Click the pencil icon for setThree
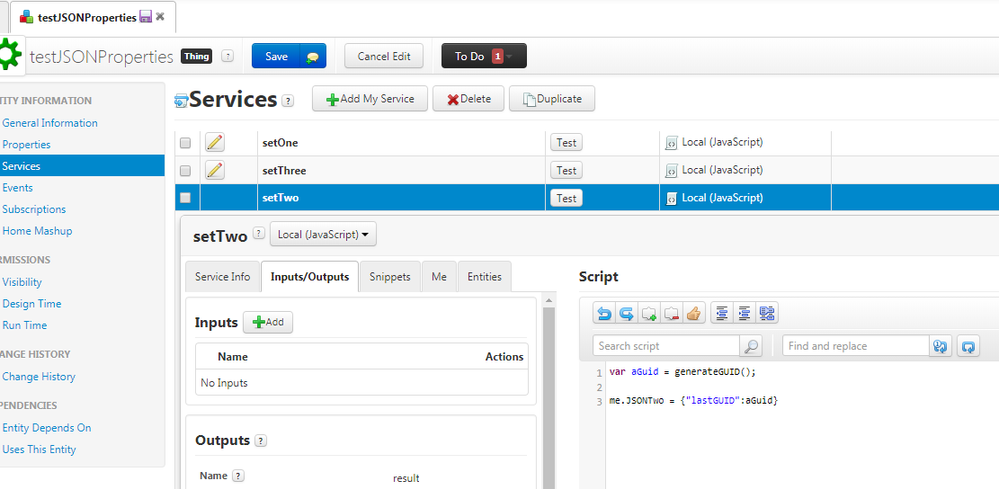999x489 pixels. [215, 171]
